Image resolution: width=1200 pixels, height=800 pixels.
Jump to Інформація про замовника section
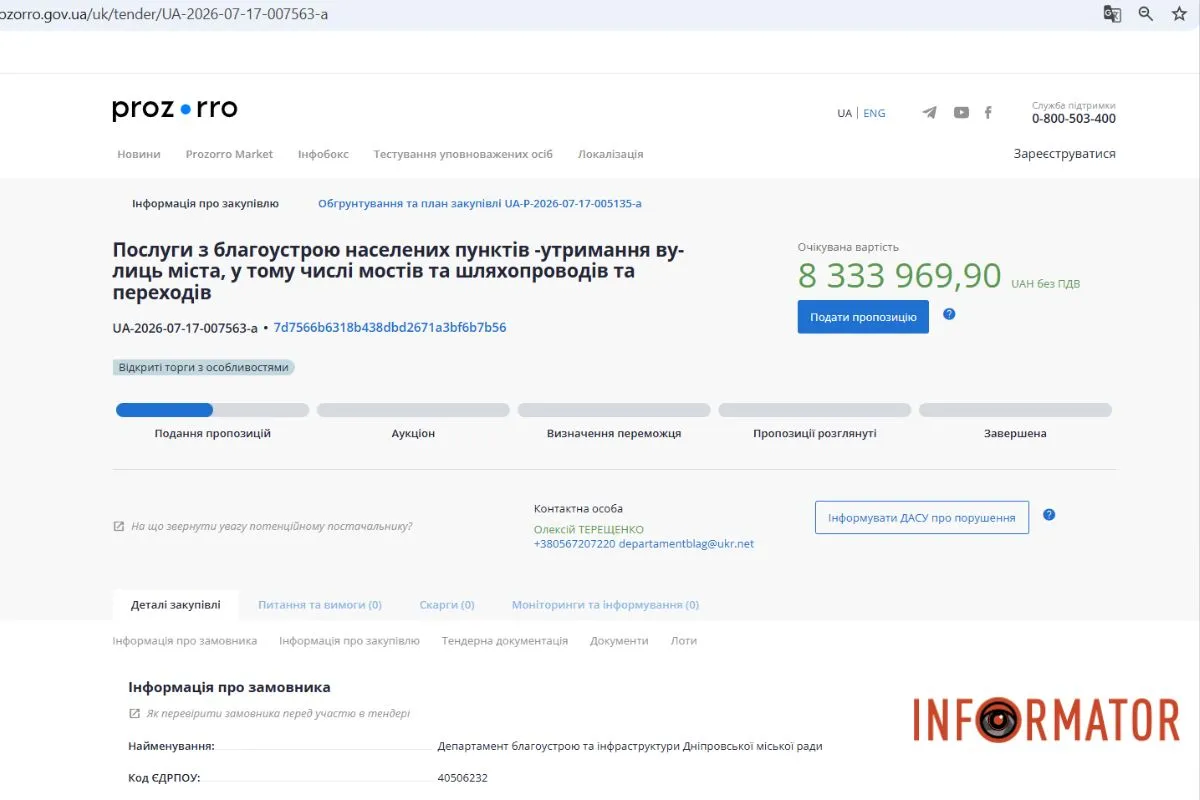click(x=185, y=641)
